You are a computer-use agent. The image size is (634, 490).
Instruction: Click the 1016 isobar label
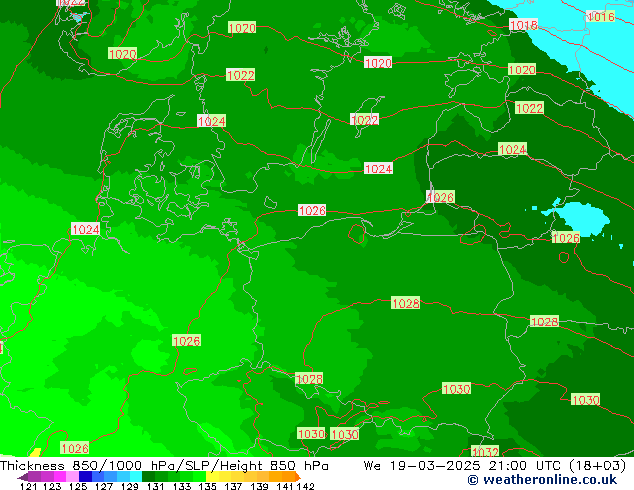coord(600,17)
